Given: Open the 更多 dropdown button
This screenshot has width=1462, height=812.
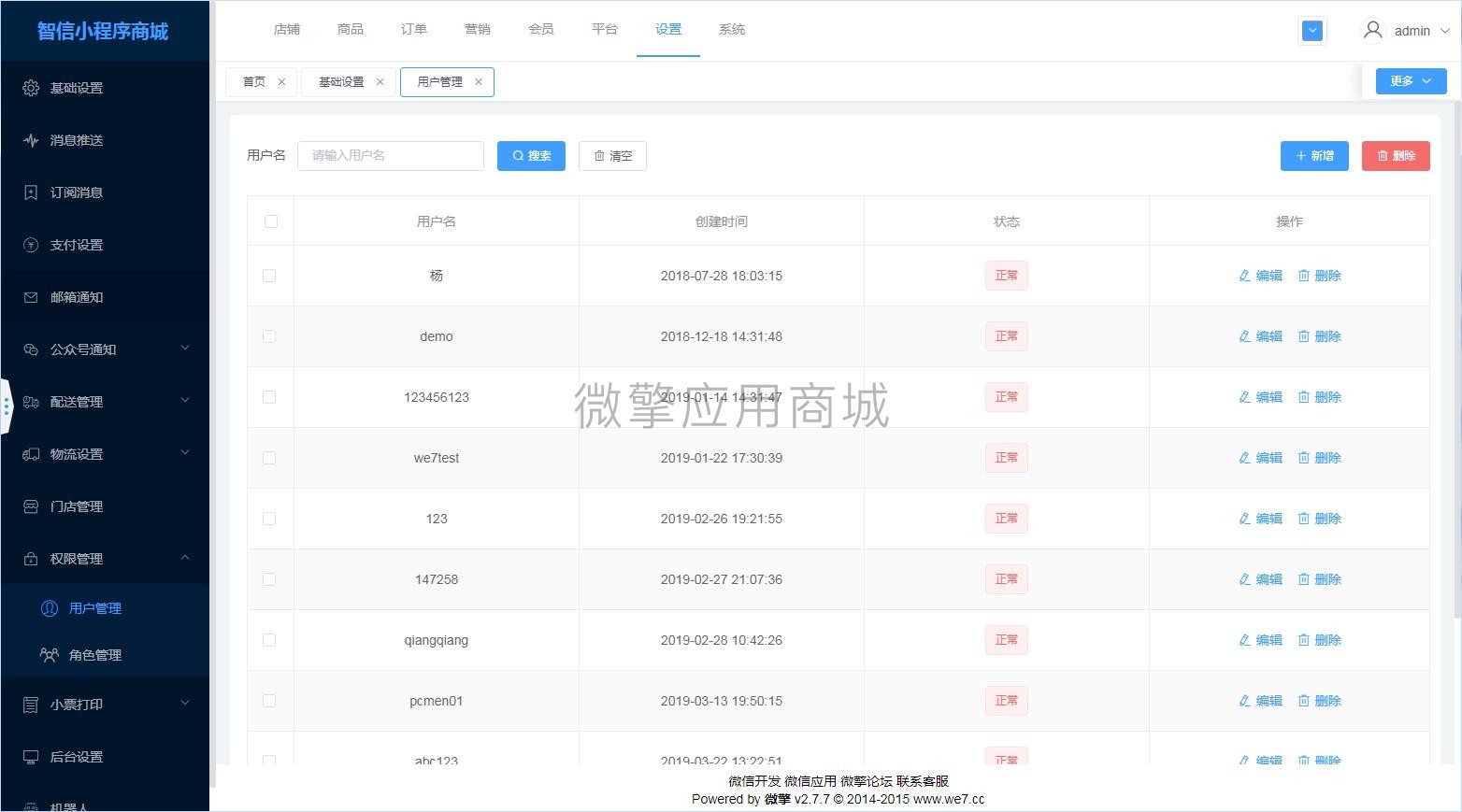Looking at the screenshot, I should [1411, 81].
